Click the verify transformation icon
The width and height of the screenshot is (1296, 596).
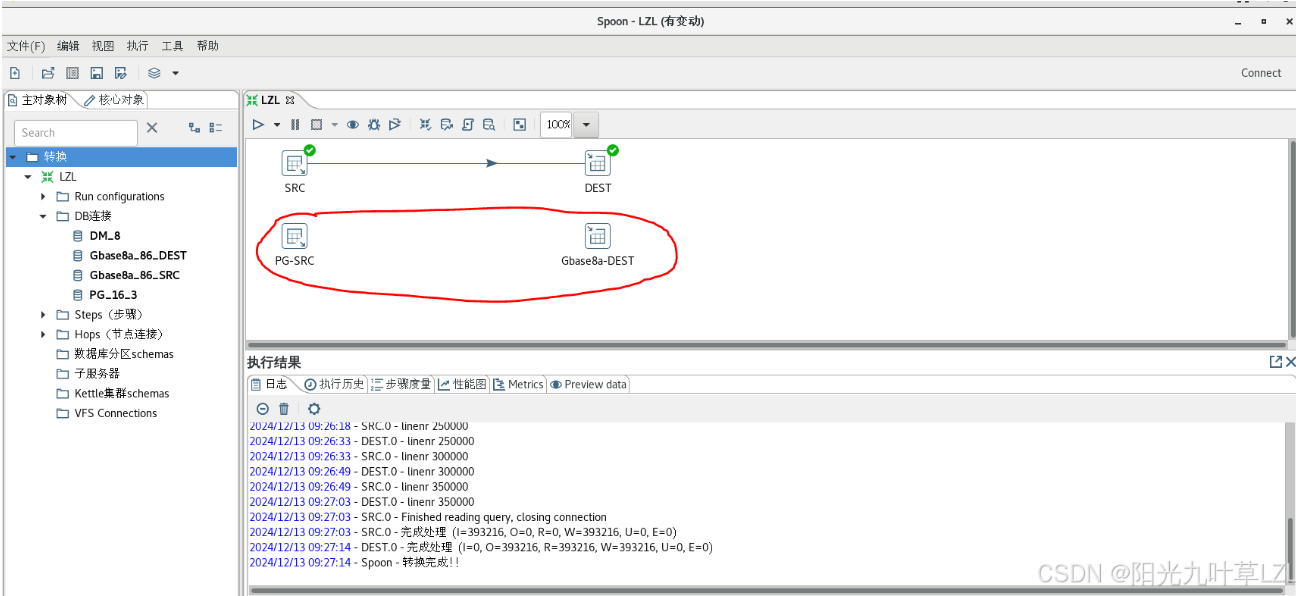[425, 125]
